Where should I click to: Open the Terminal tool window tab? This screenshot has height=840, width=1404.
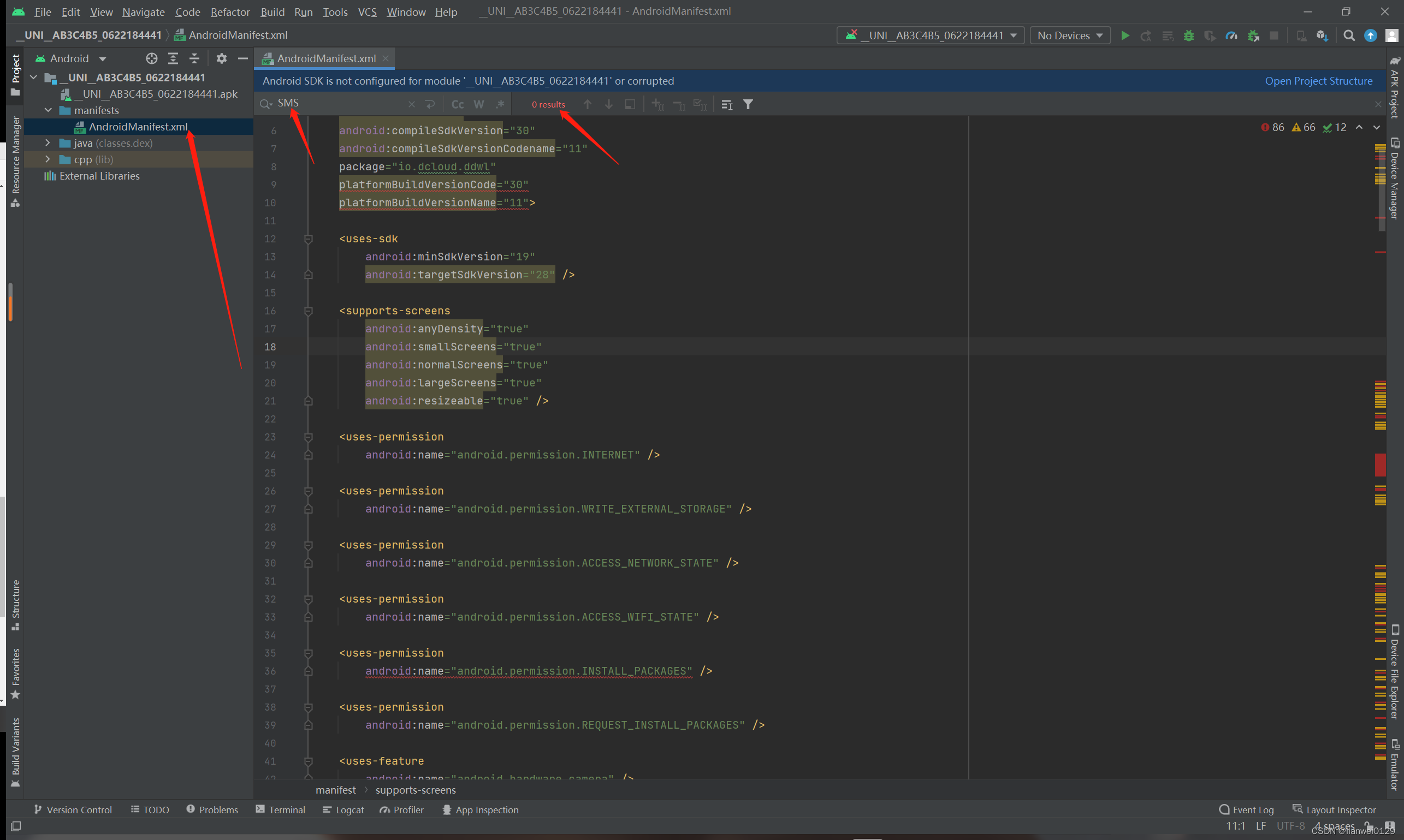pos(280,809)
